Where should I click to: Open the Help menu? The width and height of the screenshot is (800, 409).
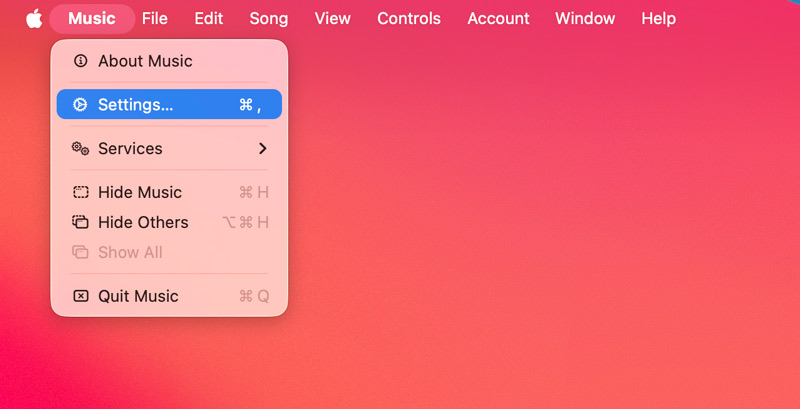pos(659,19)
